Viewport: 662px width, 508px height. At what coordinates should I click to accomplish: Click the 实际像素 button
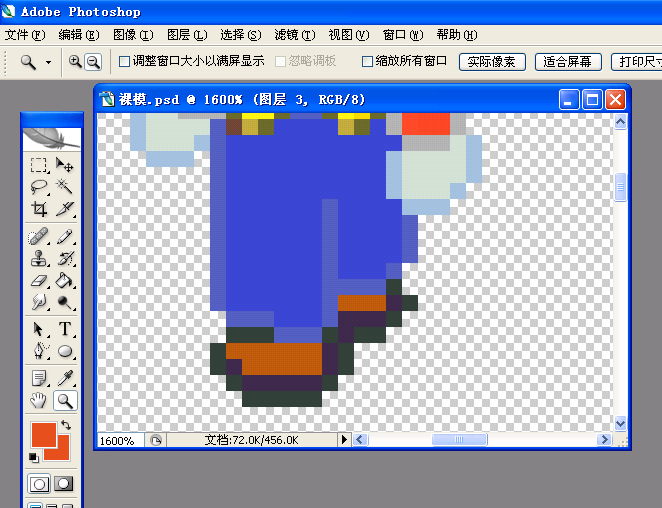(x=492, y=62)
